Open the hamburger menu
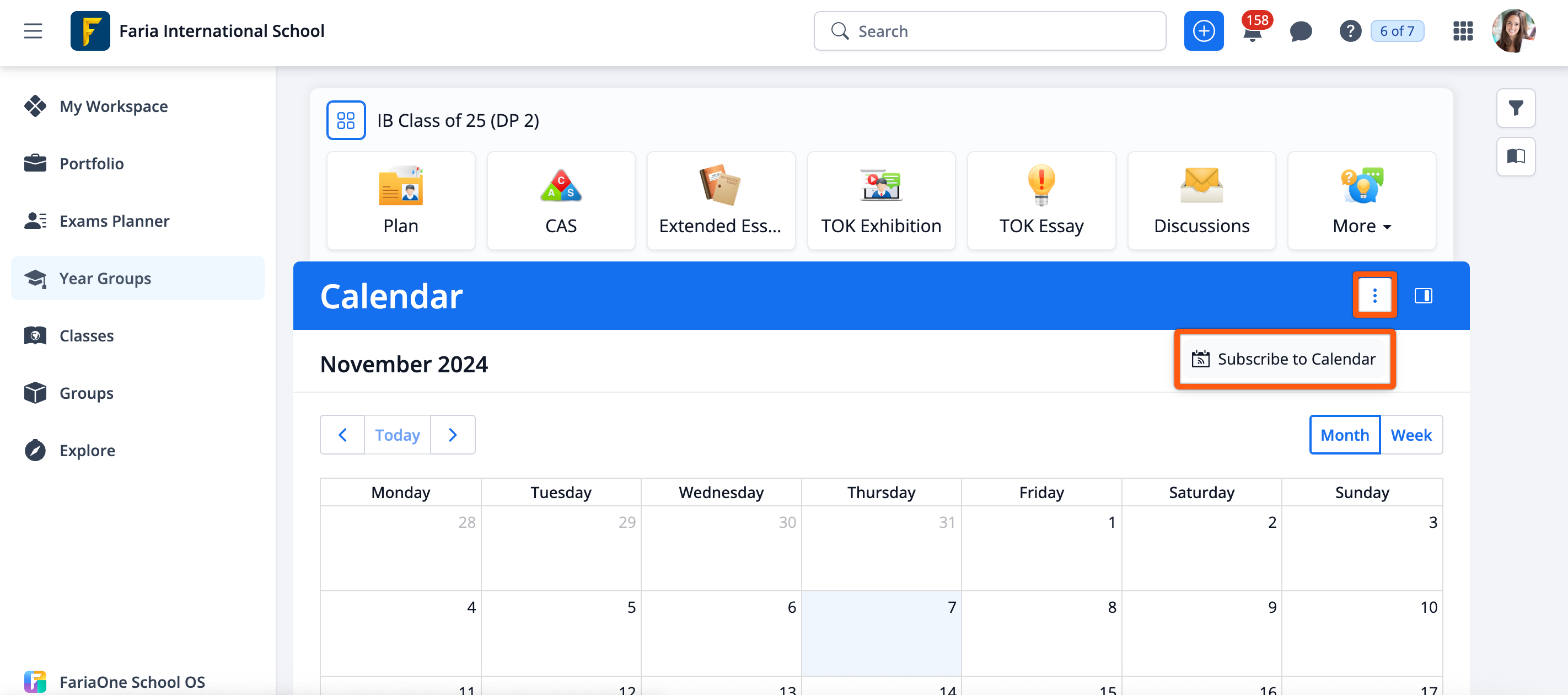This screenshot has height=695, width=1568. point(33,31)
